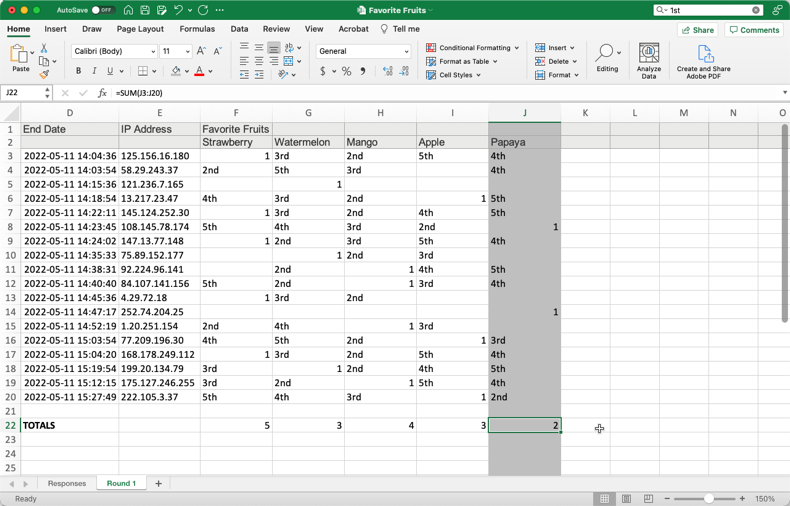Click the Paste clipboard icon
This screenshot has width=790, height=506.
[x=19, y=54]
